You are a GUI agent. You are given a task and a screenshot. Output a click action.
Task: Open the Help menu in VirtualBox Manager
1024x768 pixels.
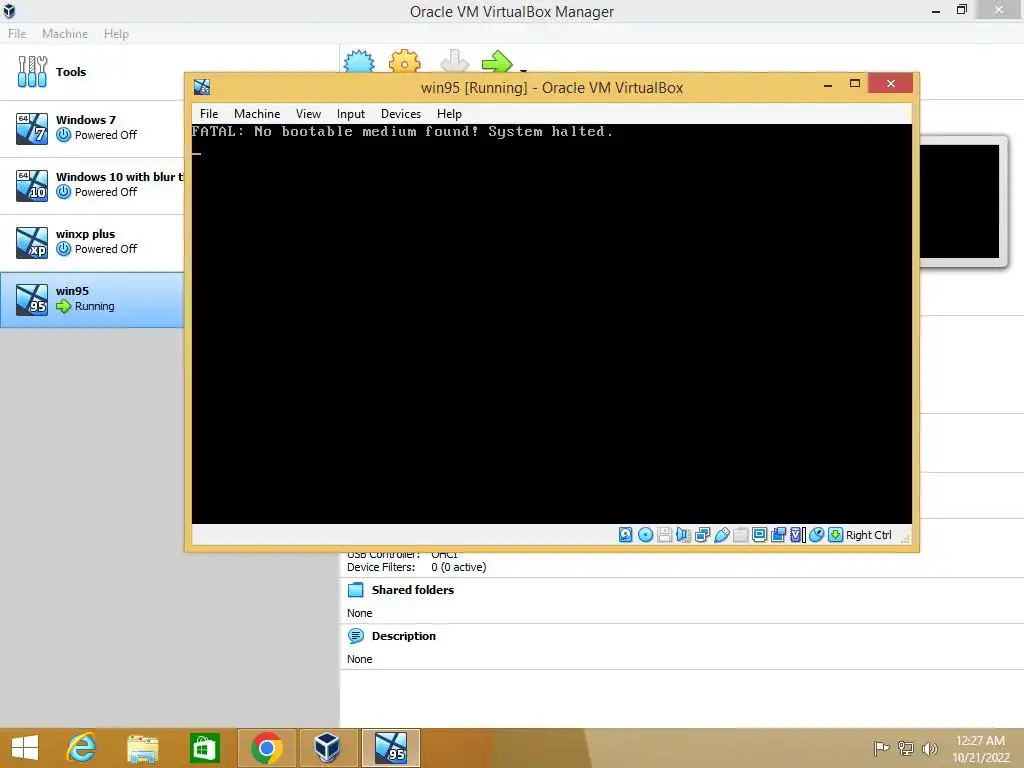click(x=116, y=33)
